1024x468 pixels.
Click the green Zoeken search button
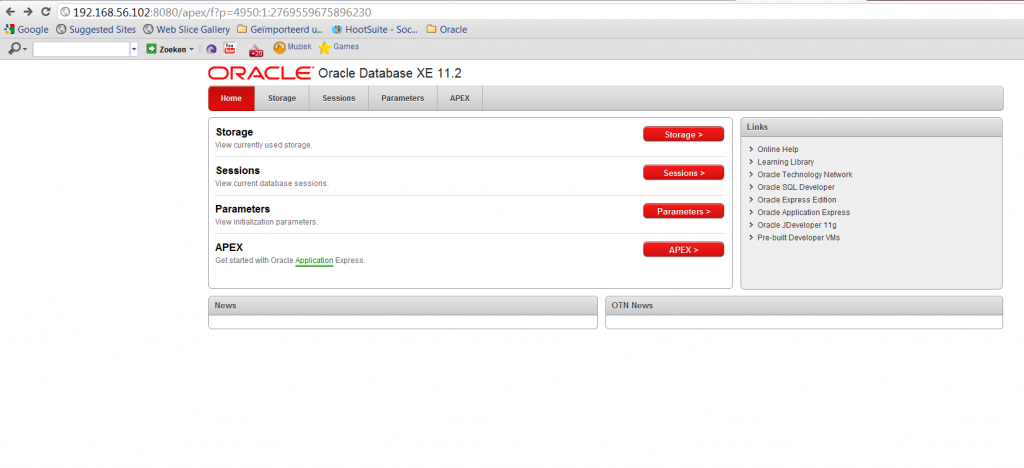point(167,49)
